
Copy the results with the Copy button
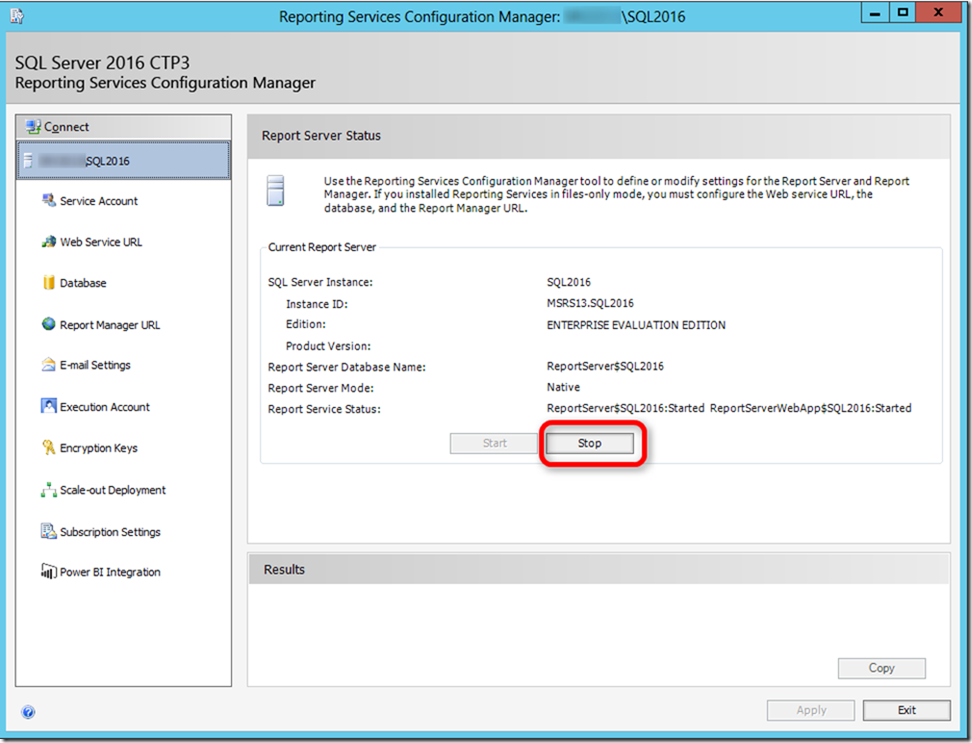(881, 668)
